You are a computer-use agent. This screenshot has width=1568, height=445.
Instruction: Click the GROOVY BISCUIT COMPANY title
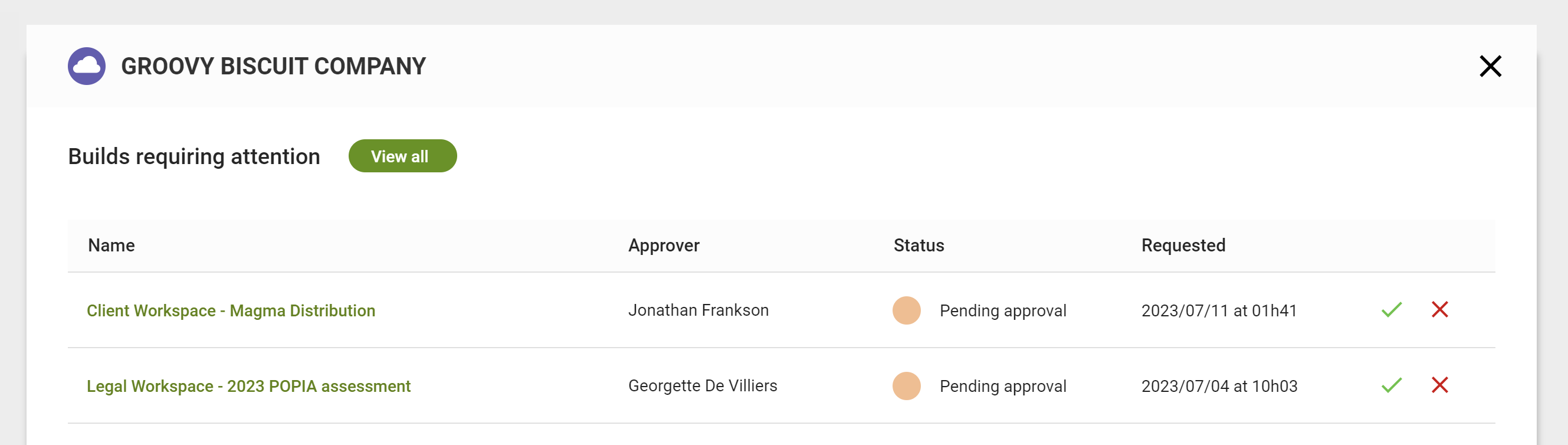(x=274, y=66)
